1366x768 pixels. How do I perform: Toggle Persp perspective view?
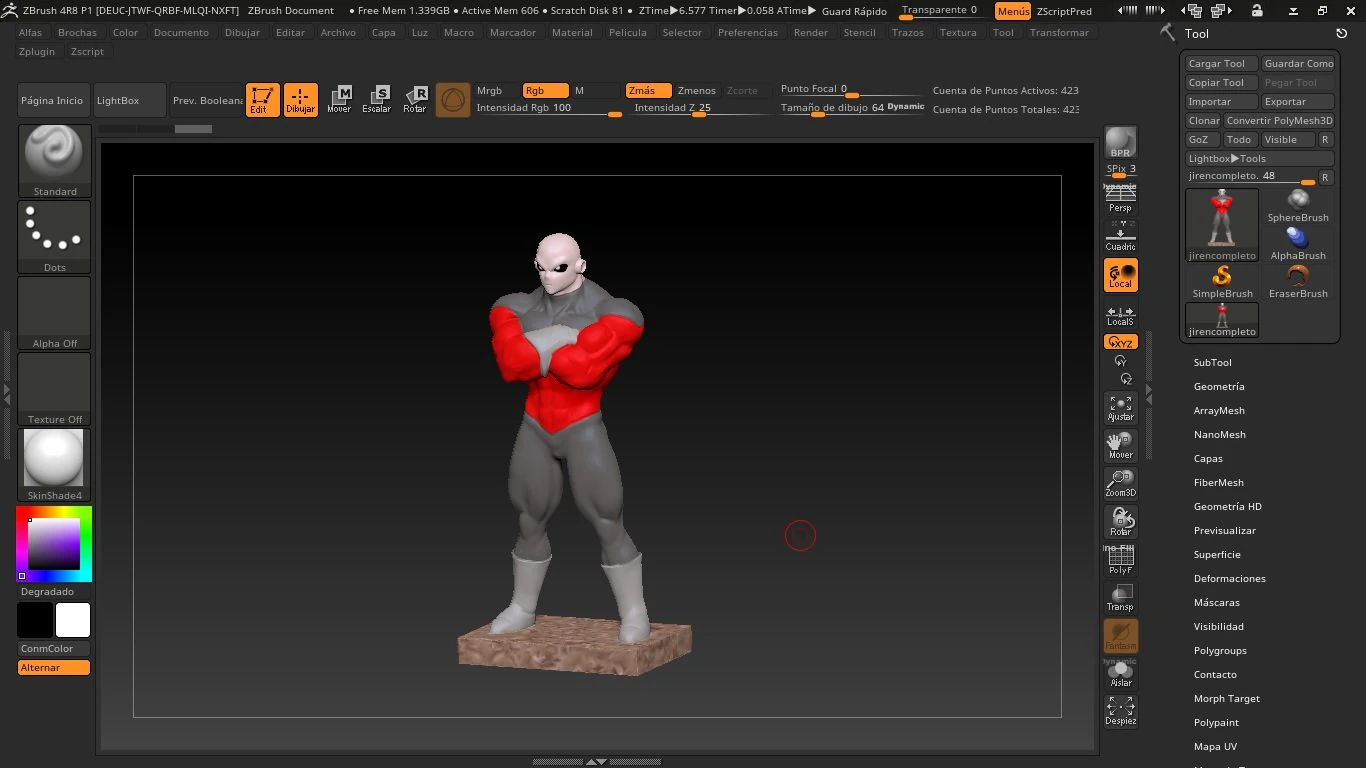(x=1121, y=198)
